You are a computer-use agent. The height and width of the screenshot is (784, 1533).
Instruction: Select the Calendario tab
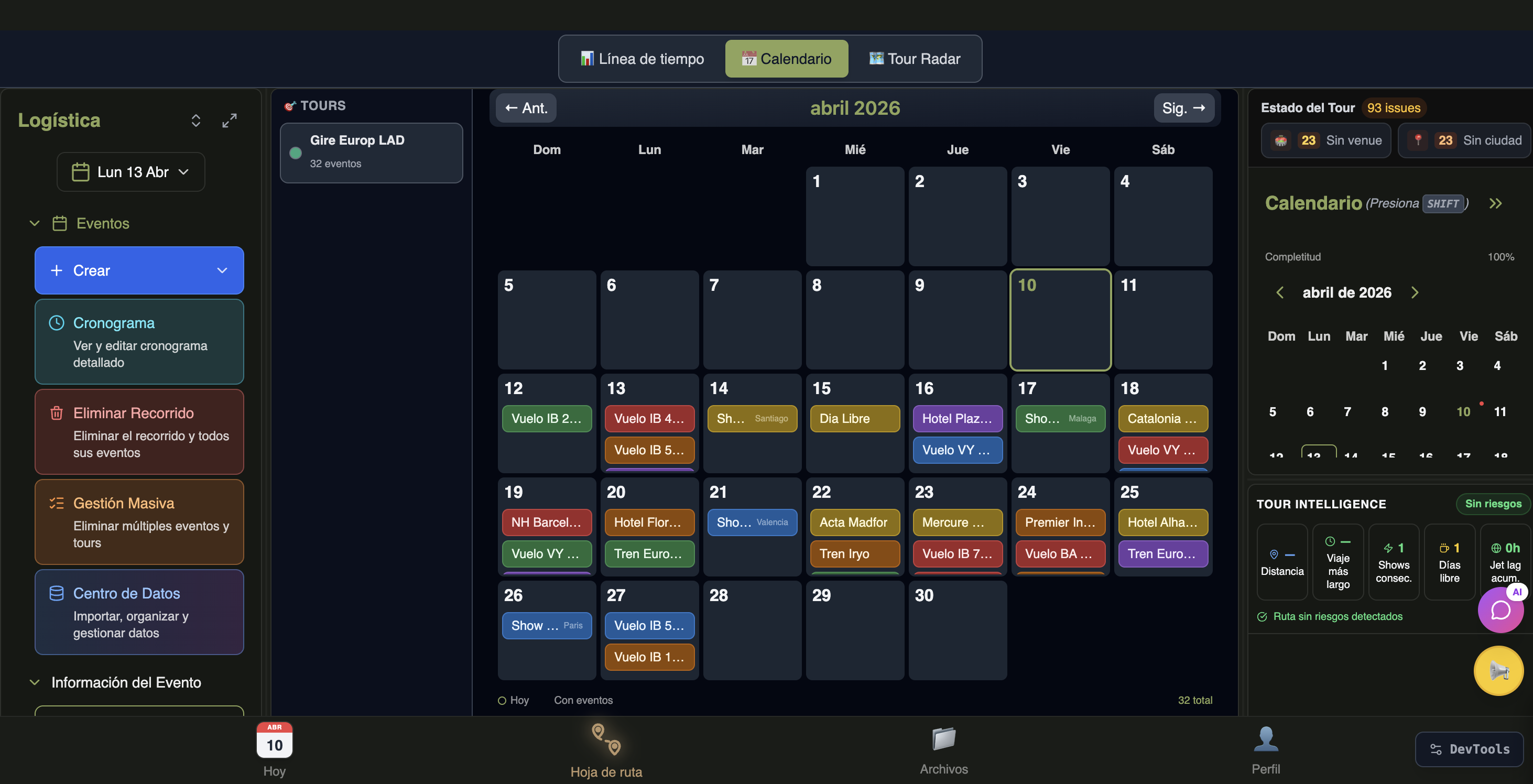(x=786, y=59)
